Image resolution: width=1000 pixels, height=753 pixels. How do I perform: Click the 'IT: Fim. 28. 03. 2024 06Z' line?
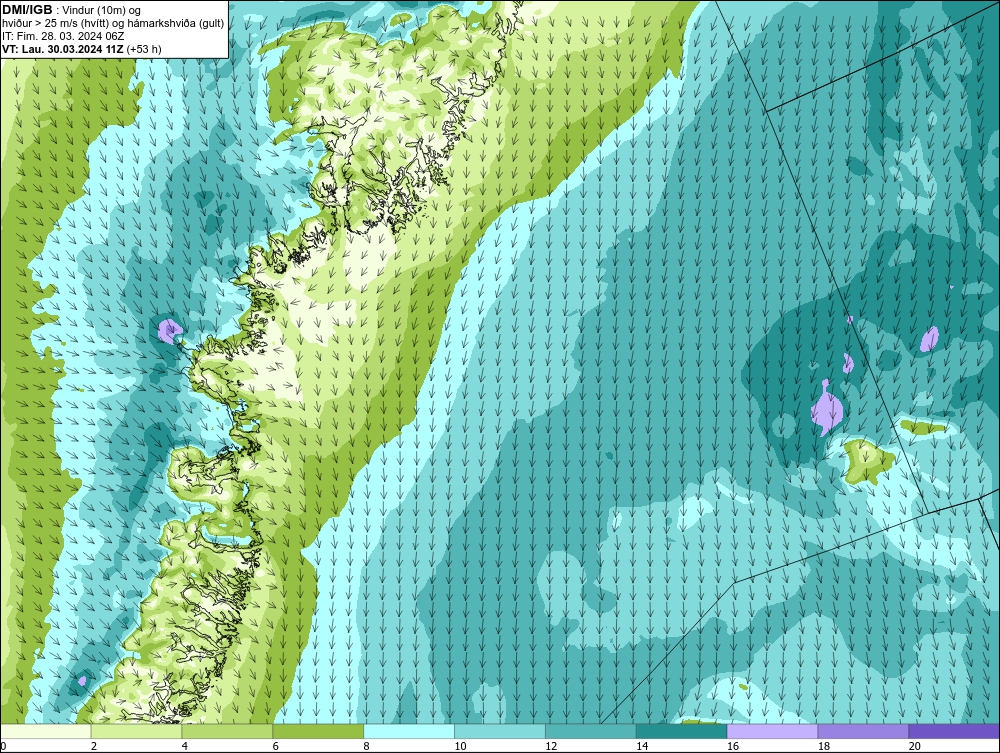[63, 36]
